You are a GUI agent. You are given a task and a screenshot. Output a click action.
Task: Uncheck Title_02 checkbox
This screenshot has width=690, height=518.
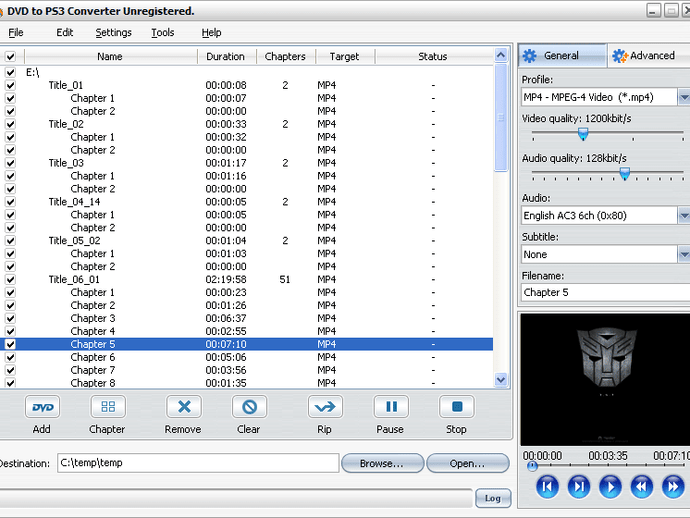pos(10,124)
